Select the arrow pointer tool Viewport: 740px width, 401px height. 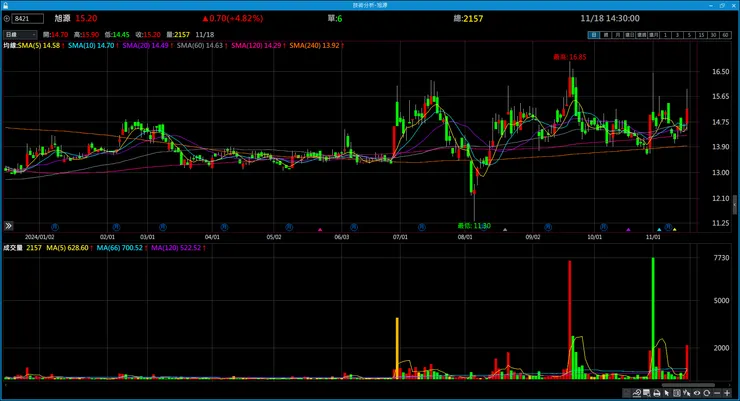[x=666, y=393]
